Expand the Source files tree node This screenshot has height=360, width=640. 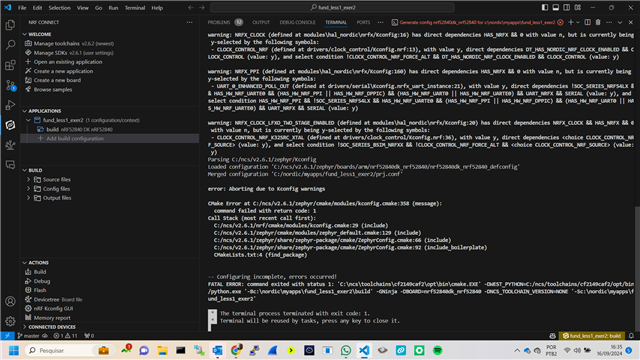point(29,180)
